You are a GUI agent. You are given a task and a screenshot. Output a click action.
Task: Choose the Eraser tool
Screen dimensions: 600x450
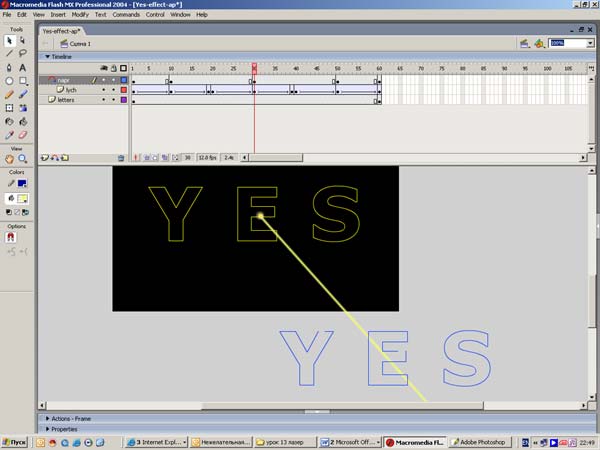pyautogui.click(x=23, y=135)
